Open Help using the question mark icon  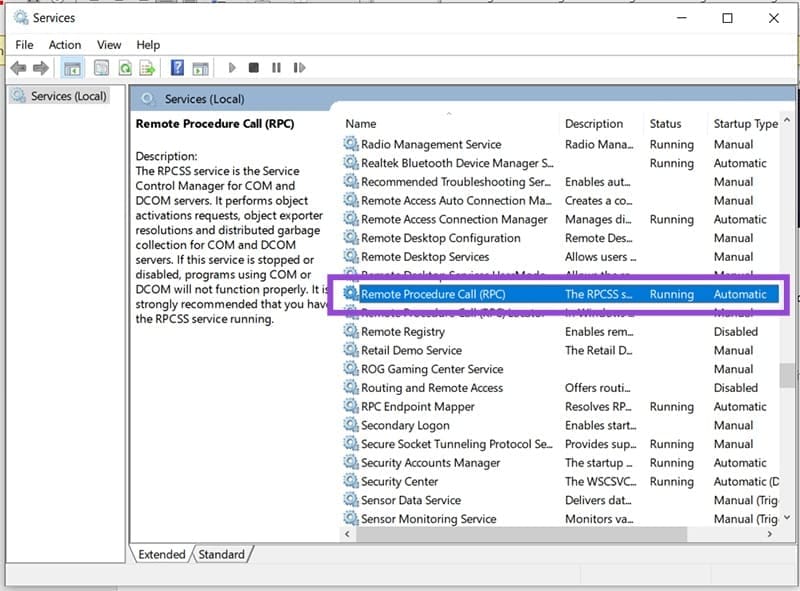[x=176, y=67]
